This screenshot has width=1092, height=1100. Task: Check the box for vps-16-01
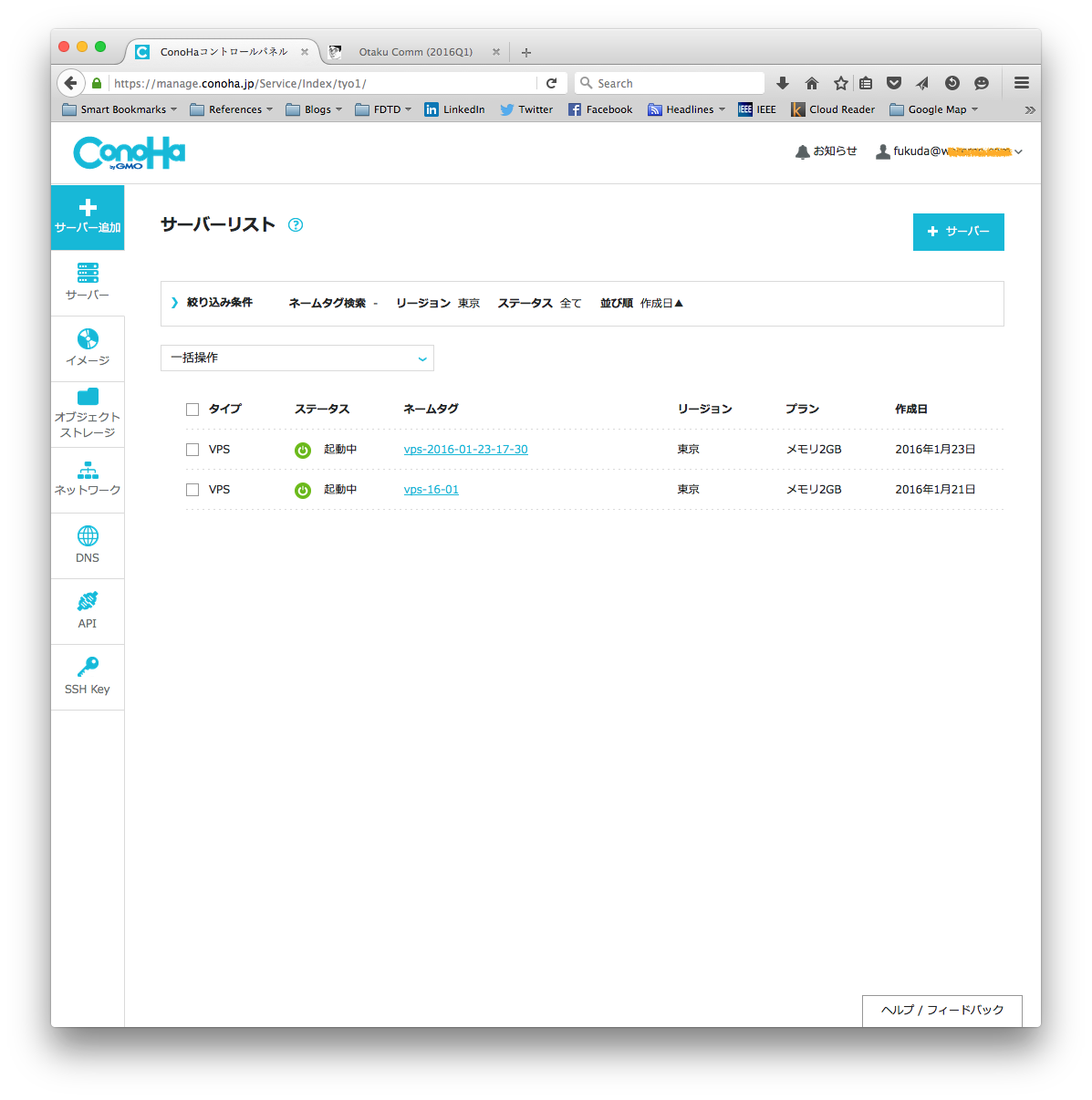192,490
